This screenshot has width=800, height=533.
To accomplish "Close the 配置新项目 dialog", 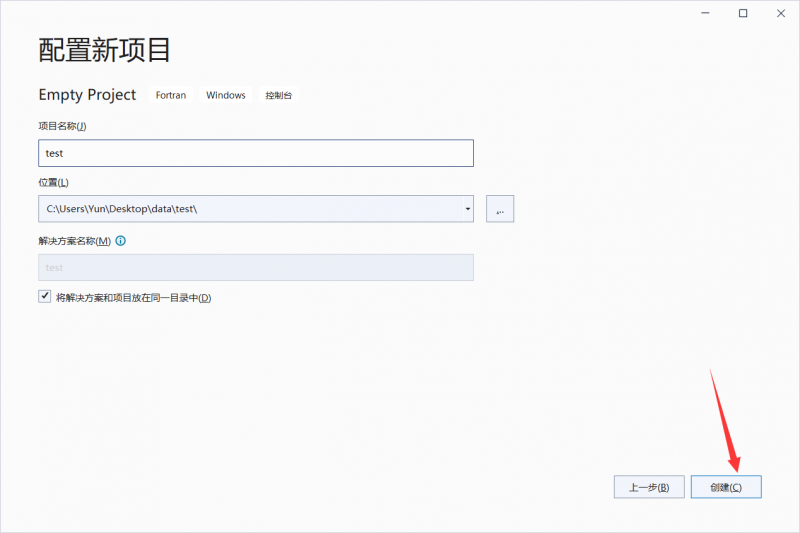I will 778,13.
